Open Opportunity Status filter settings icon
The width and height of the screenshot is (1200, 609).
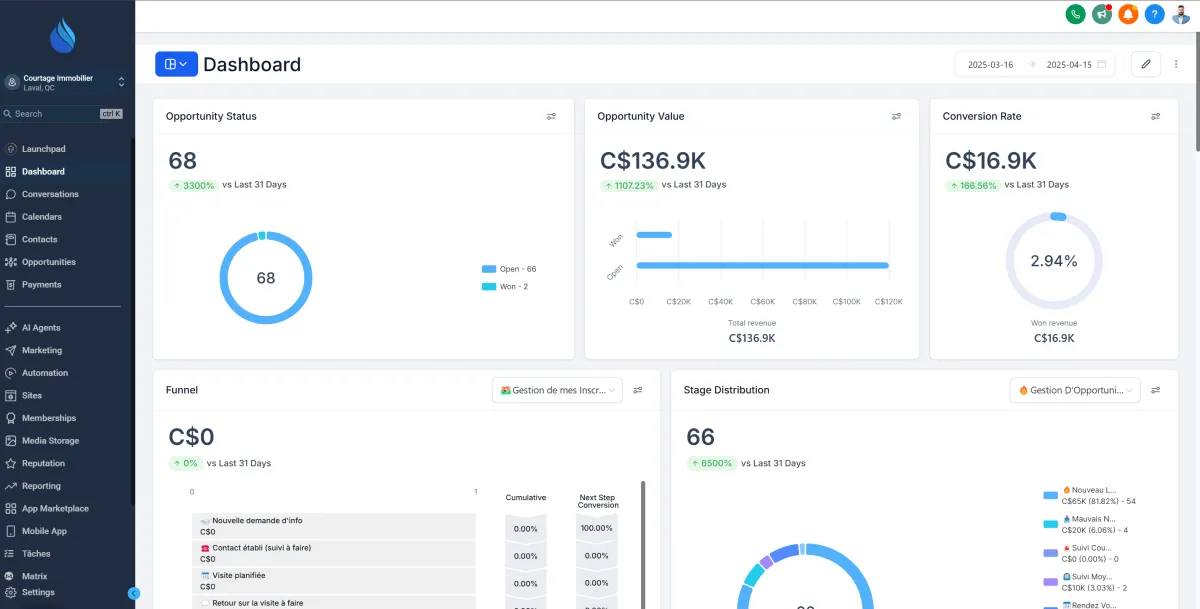[x=551, y=117]
